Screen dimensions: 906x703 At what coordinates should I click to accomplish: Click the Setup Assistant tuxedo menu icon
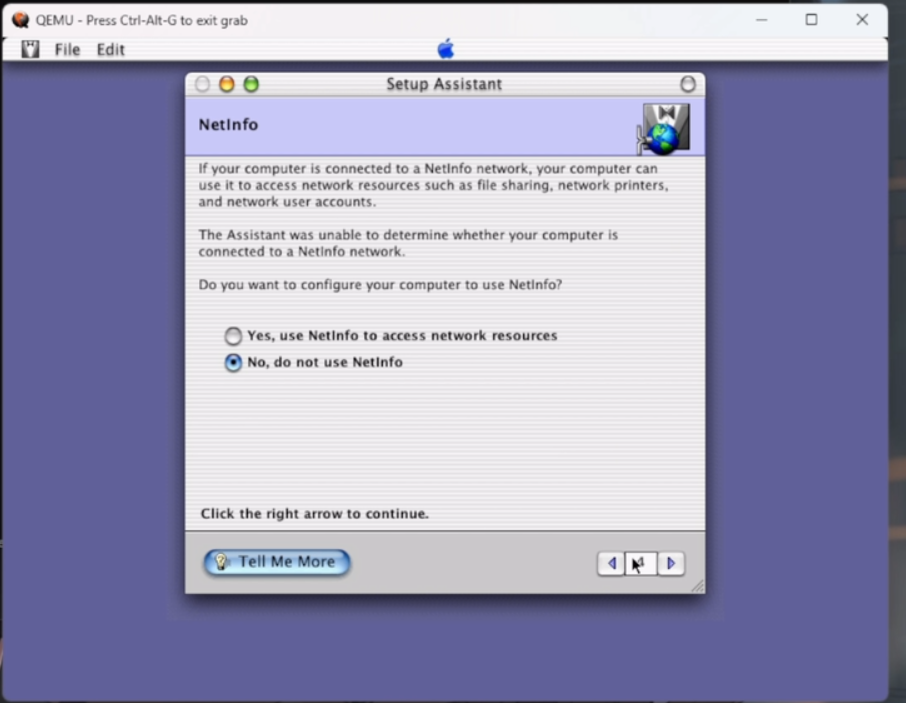[x=31, y=49]
